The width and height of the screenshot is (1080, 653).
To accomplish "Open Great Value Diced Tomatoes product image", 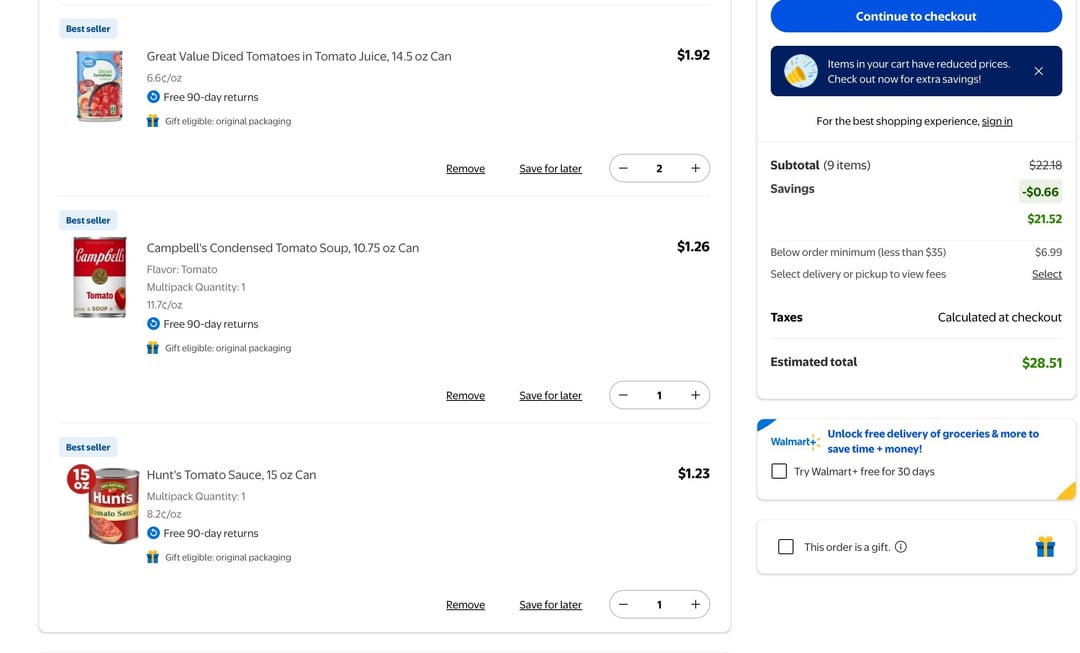I will (100, 86).
